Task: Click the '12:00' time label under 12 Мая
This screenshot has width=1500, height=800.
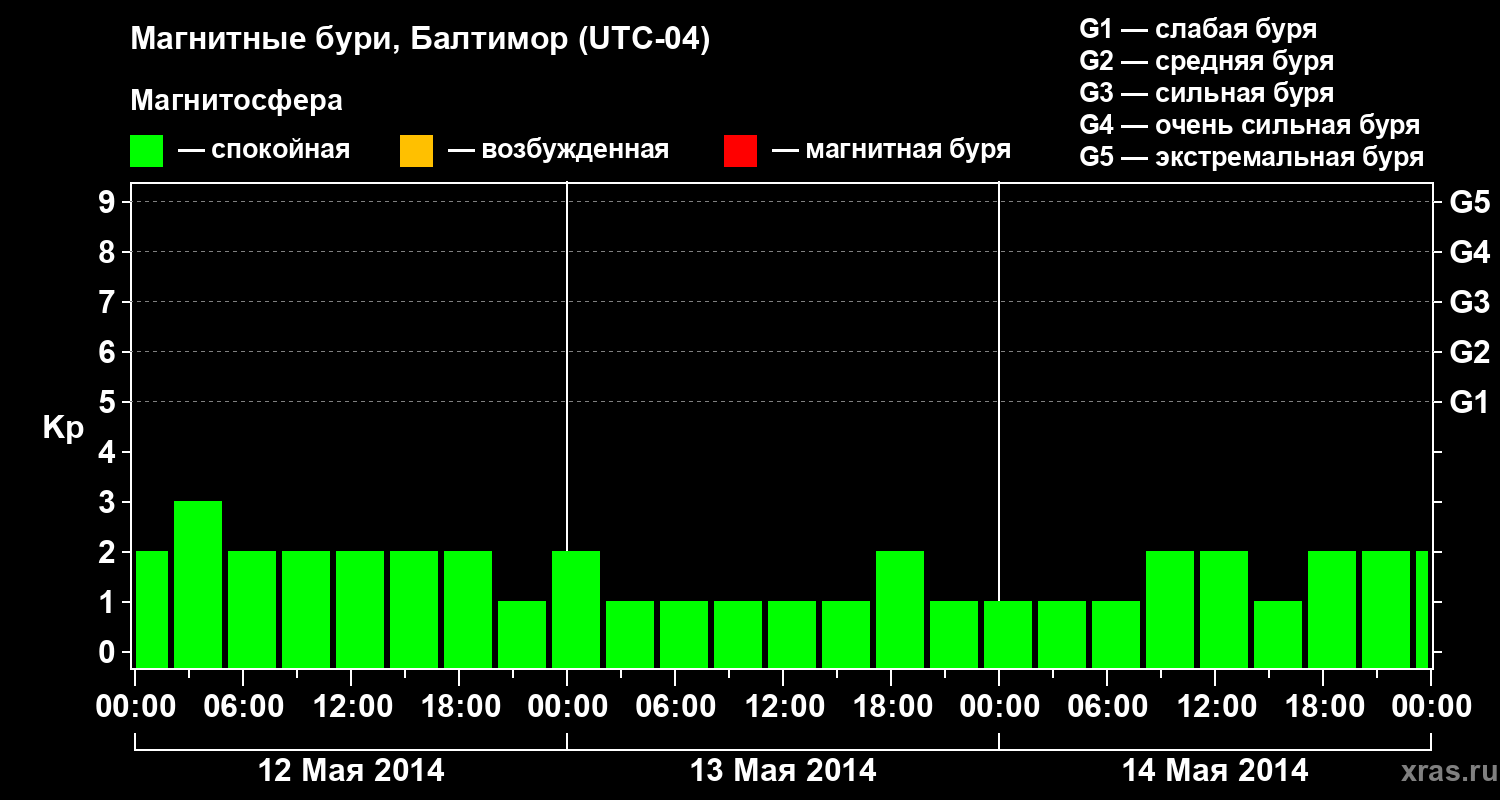Action: coord(351,707)
